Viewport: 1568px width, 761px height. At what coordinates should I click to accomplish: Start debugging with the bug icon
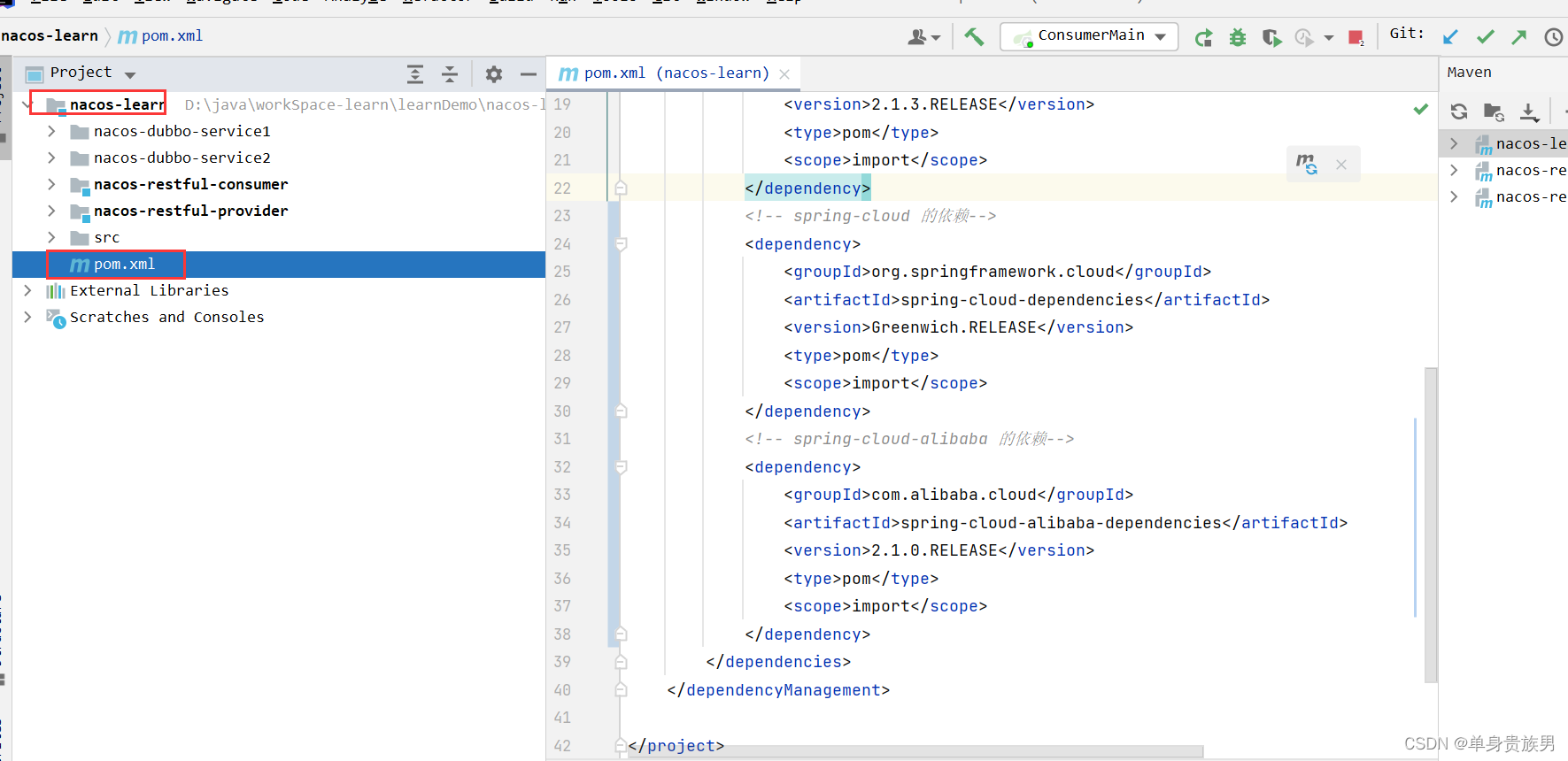pyautogui.click(x=1238, y=37)
